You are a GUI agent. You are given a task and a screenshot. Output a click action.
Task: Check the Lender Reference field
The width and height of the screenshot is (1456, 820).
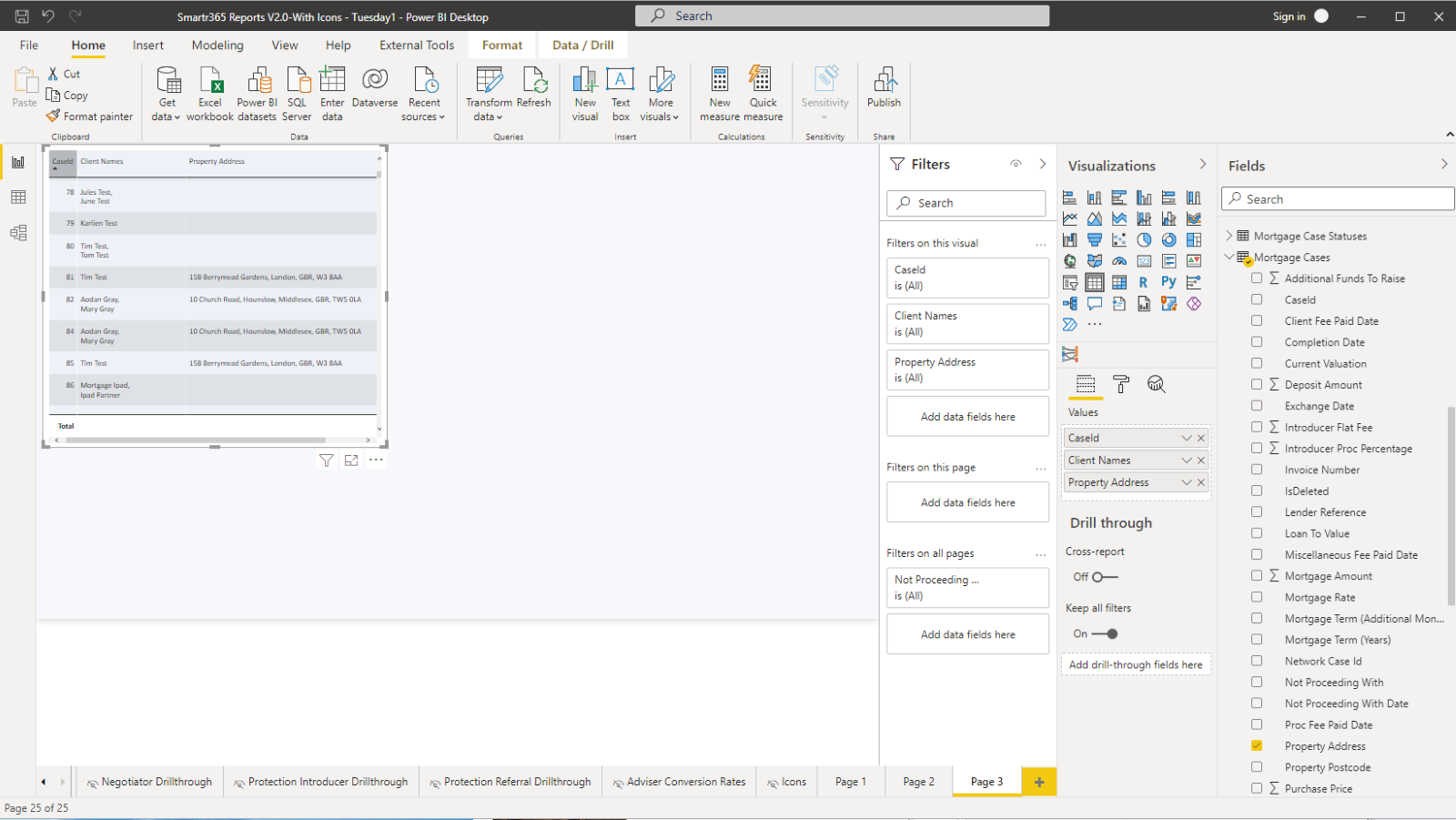(x=1257, y=511)
